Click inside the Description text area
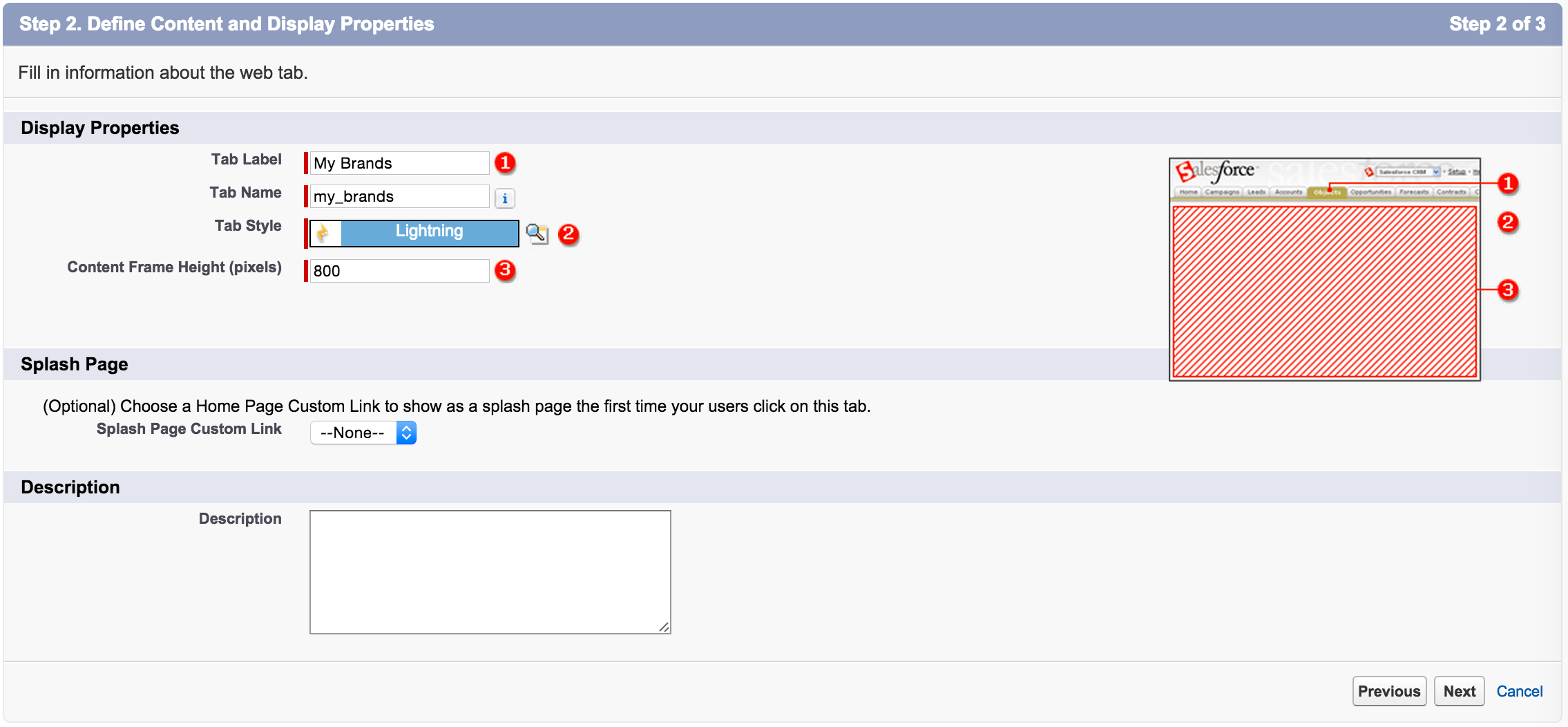The image size is (1568, 727). point(490,572)
